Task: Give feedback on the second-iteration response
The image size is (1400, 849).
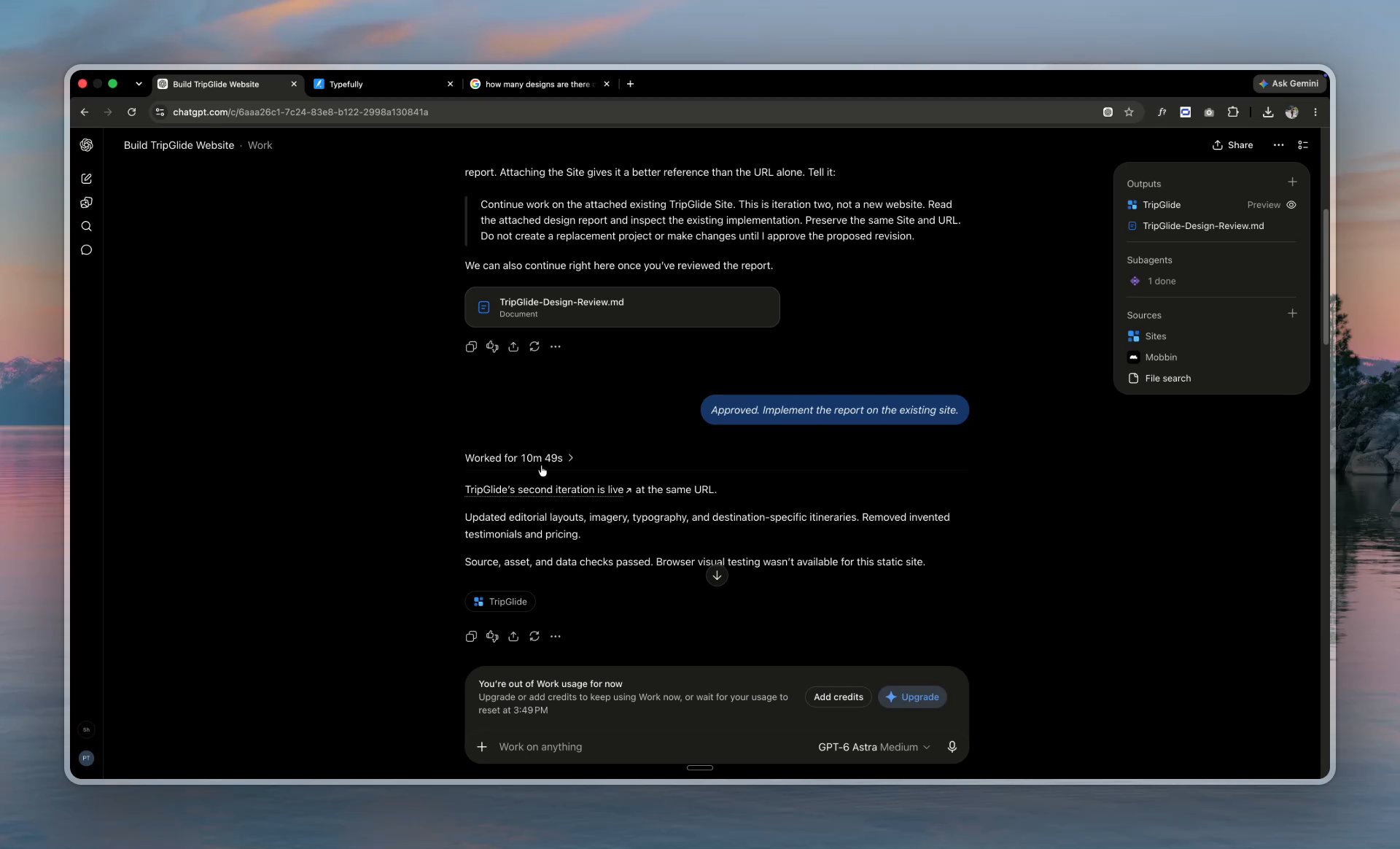Action: [x=492, y=636]
